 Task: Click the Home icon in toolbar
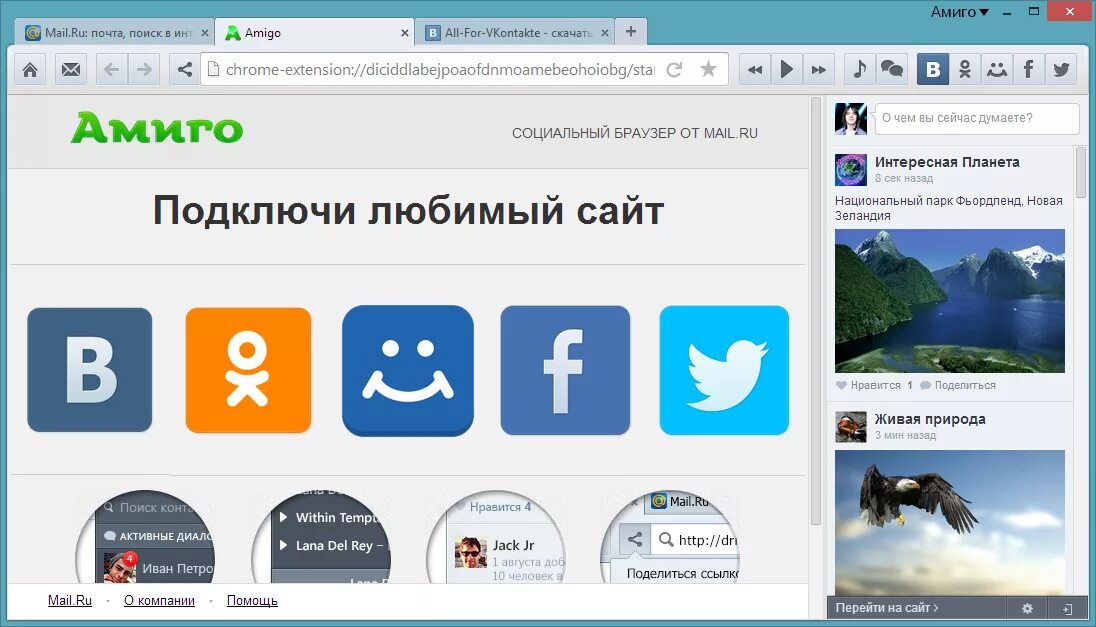[30, 69]
